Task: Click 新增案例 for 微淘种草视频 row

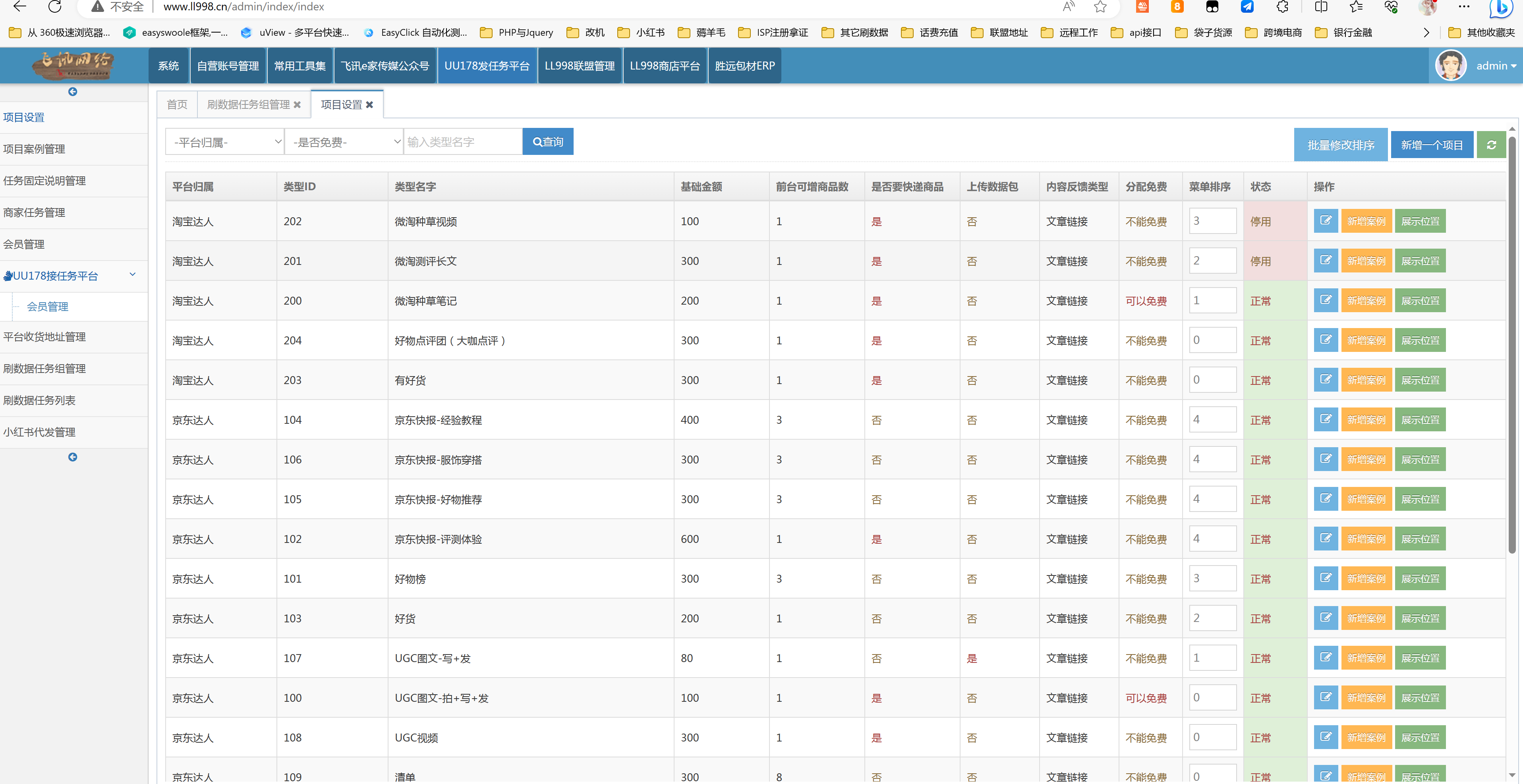Action: (1366, 221)
